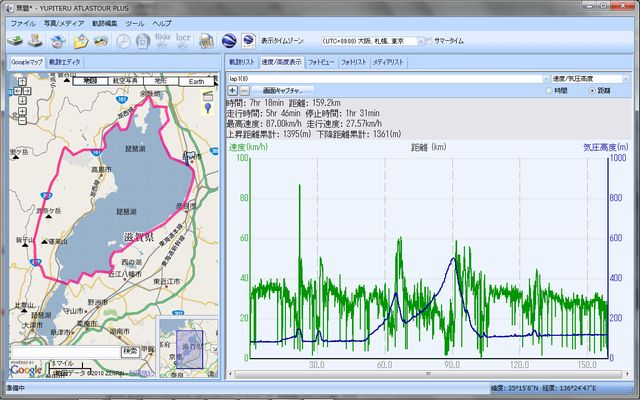Click the 滋賀県 label on the map

[x=138, y=237]
